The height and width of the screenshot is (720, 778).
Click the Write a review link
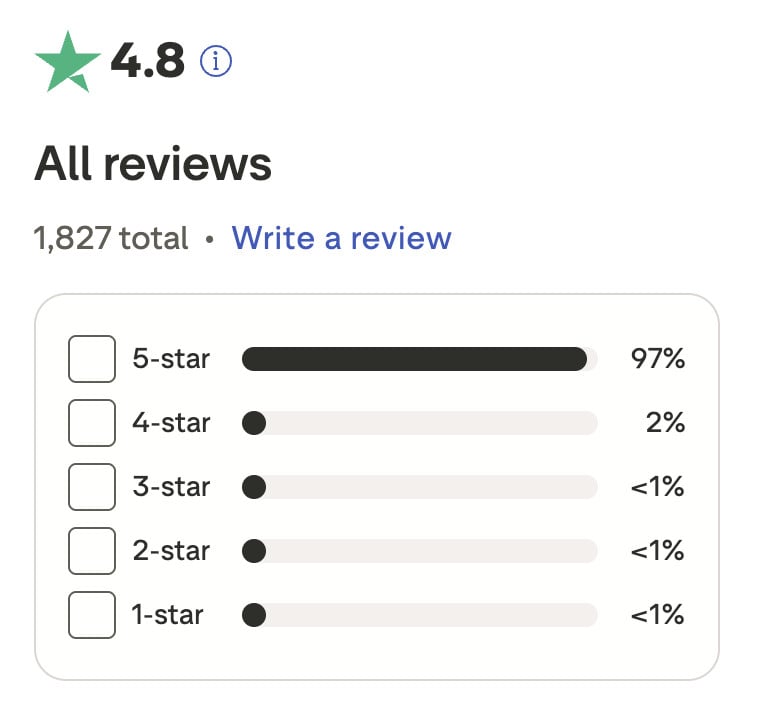(x=341, y=238)
